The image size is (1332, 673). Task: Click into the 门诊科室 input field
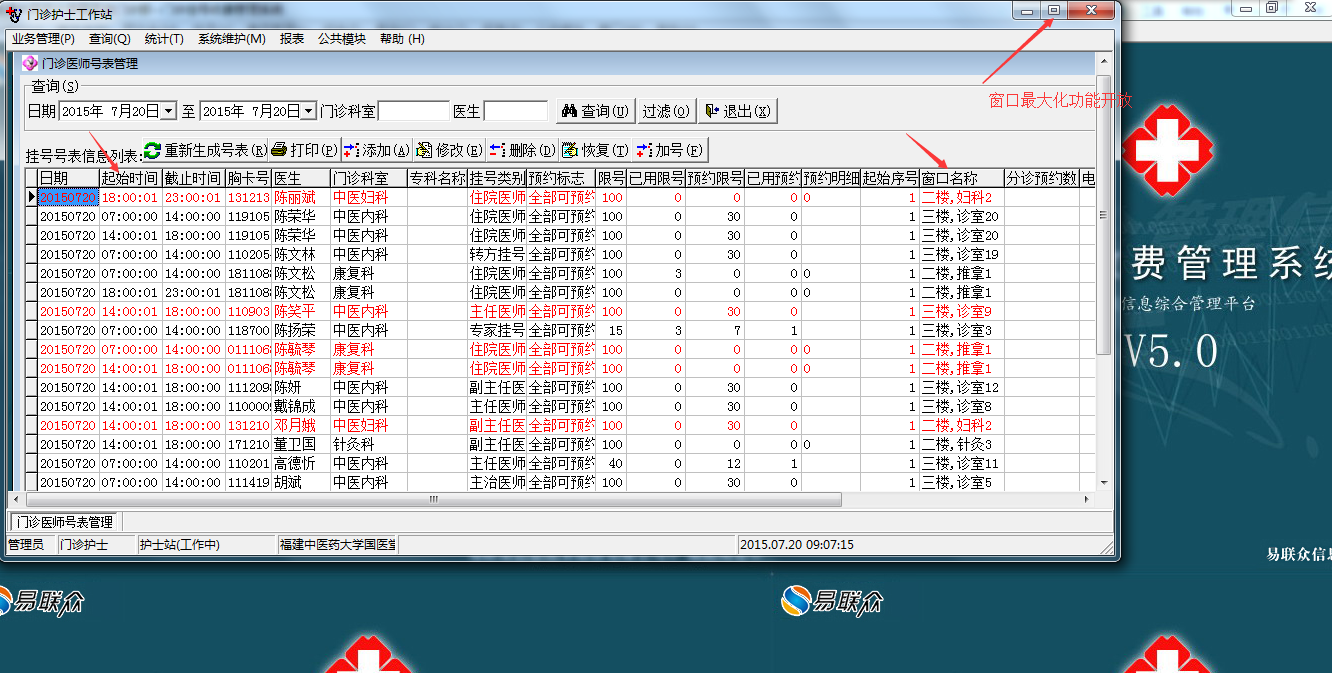click(414, 111)
